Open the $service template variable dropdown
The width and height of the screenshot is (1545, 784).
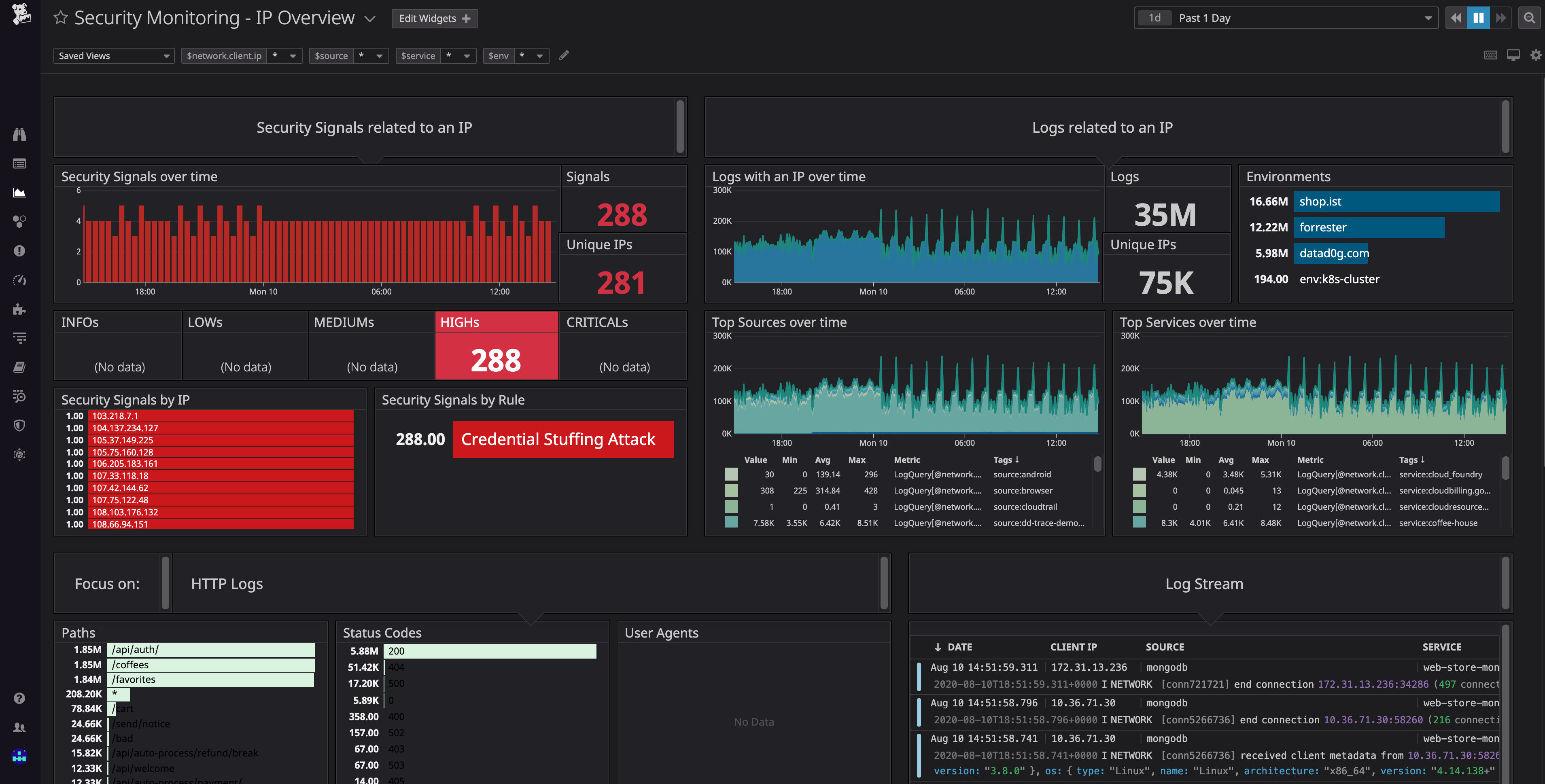coord(467,55)
